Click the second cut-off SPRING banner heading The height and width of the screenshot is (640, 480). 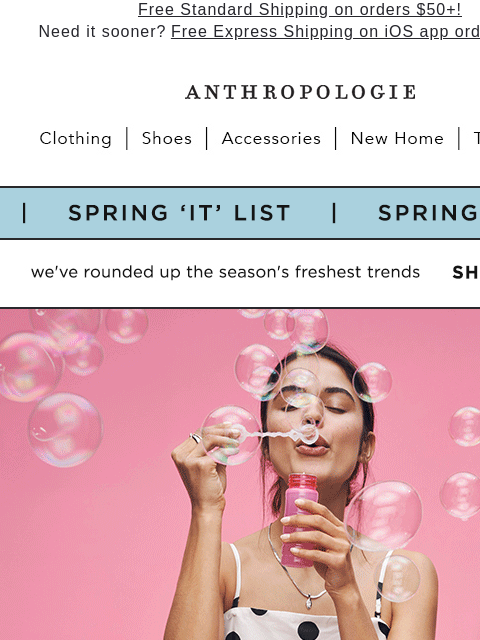[x=429, y=213]
